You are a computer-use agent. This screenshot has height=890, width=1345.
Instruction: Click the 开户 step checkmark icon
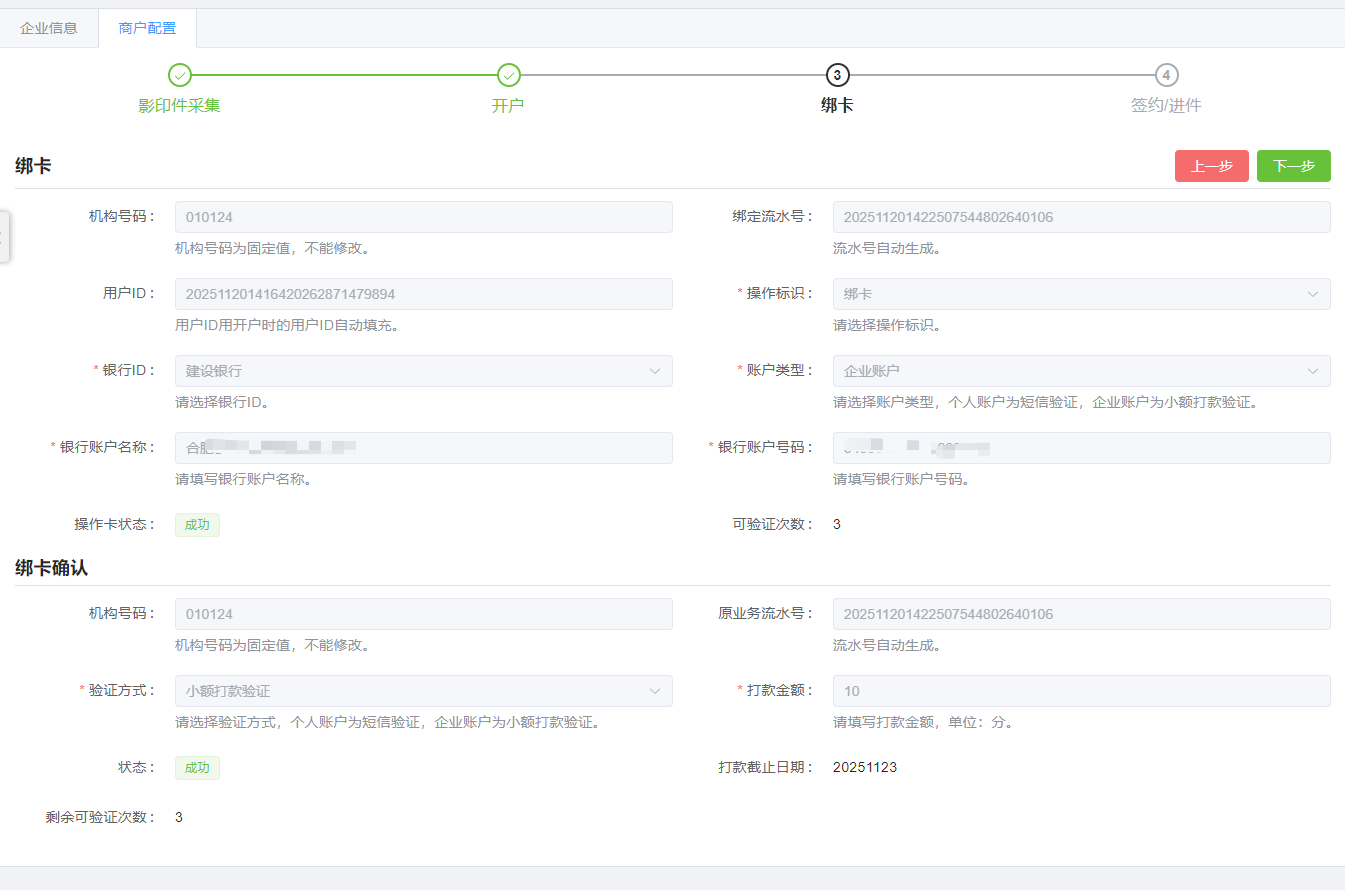(509, 75)
